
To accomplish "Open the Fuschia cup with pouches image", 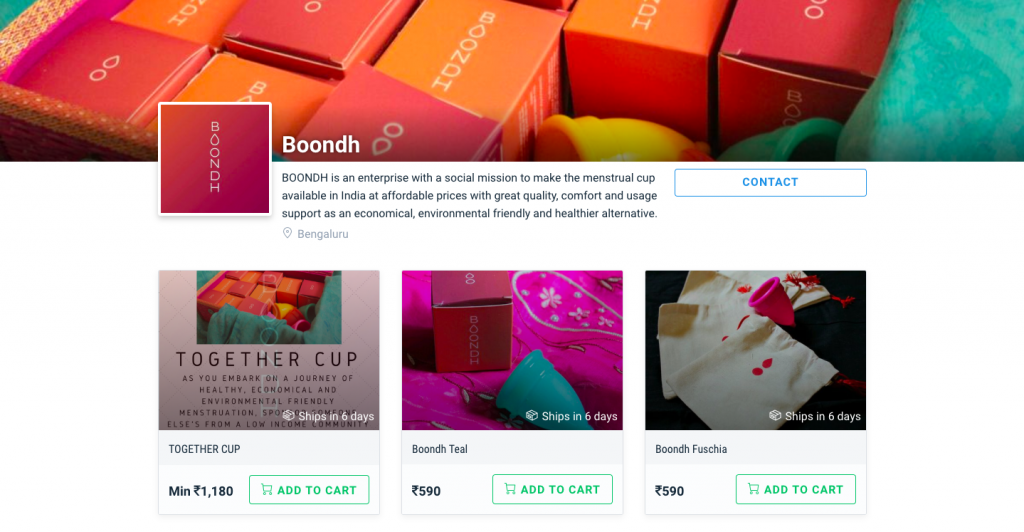I will tap(756, 350).
